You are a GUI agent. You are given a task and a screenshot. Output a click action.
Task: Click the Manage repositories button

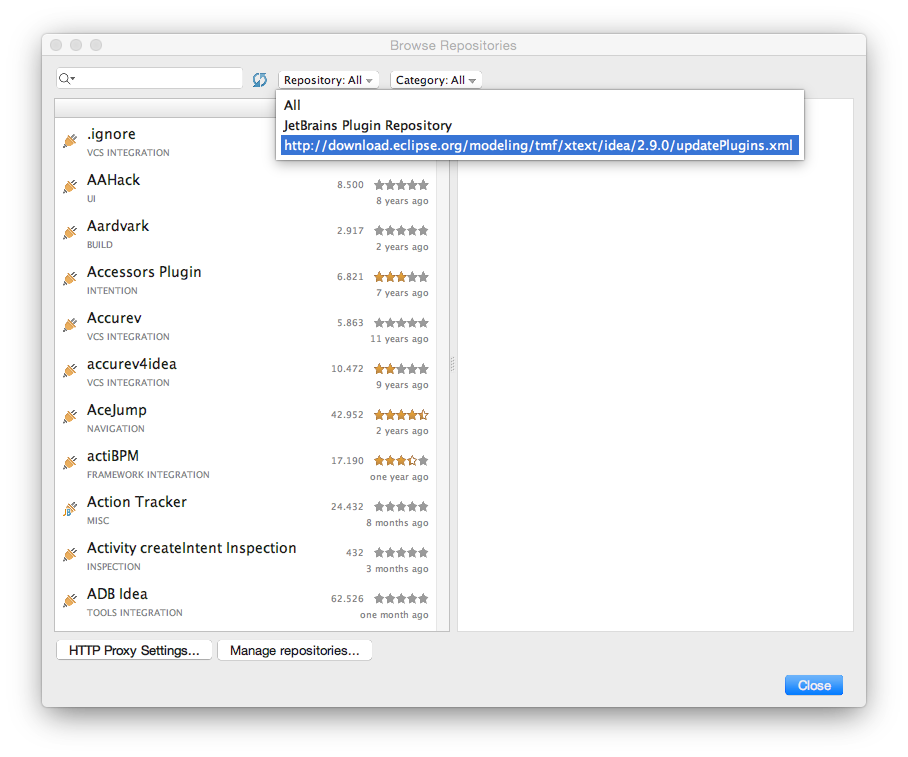294,649
